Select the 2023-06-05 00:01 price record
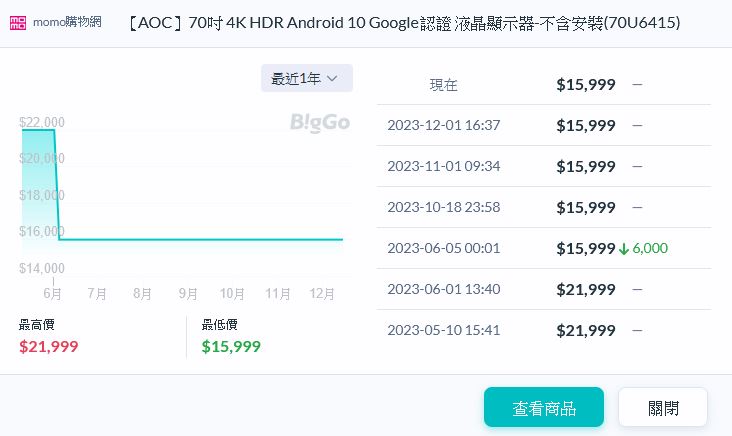Viewport: 732px width, 436px height. [543, 248]
